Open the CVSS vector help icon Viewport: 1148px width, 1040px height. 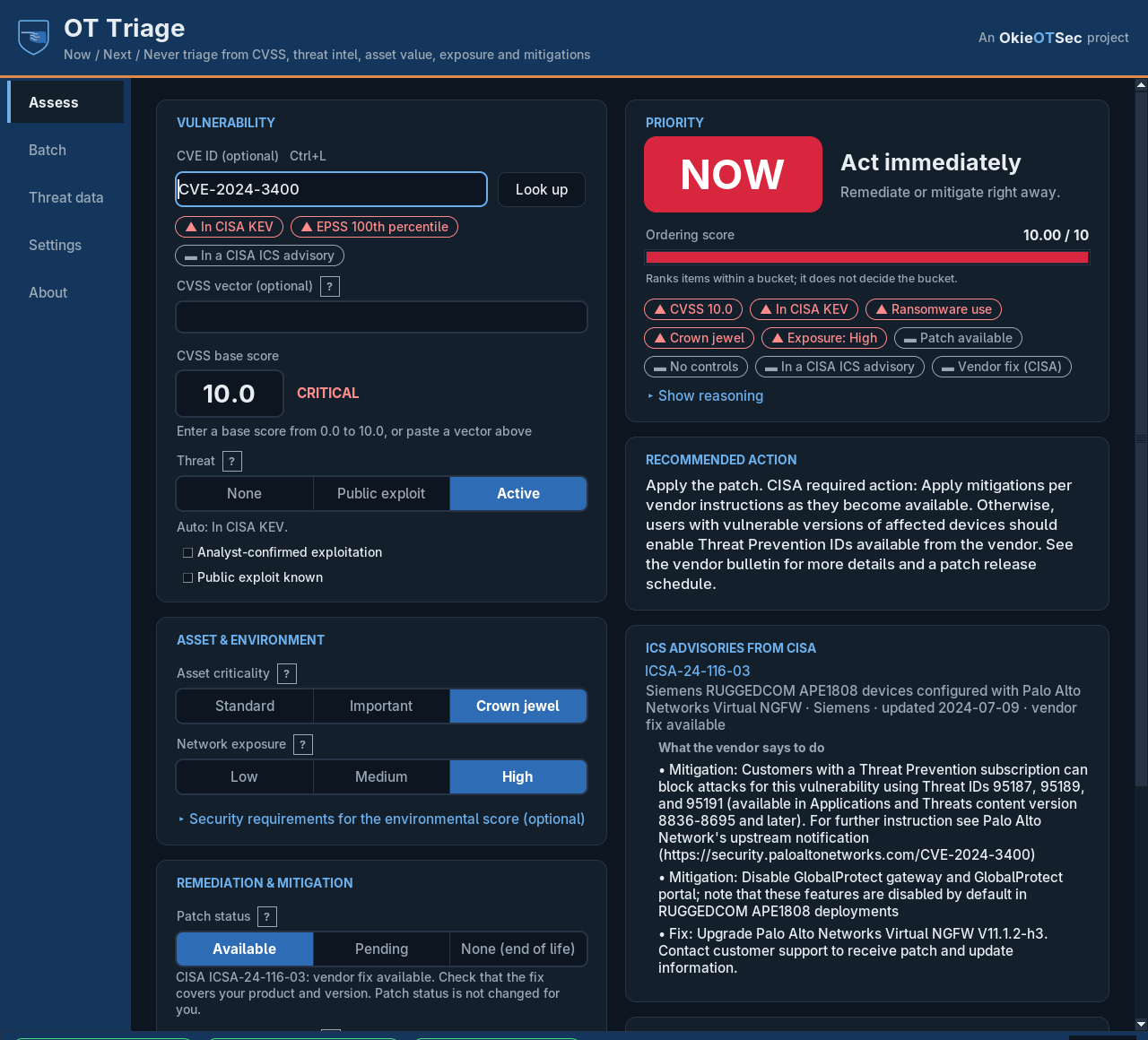coord(330,287)
